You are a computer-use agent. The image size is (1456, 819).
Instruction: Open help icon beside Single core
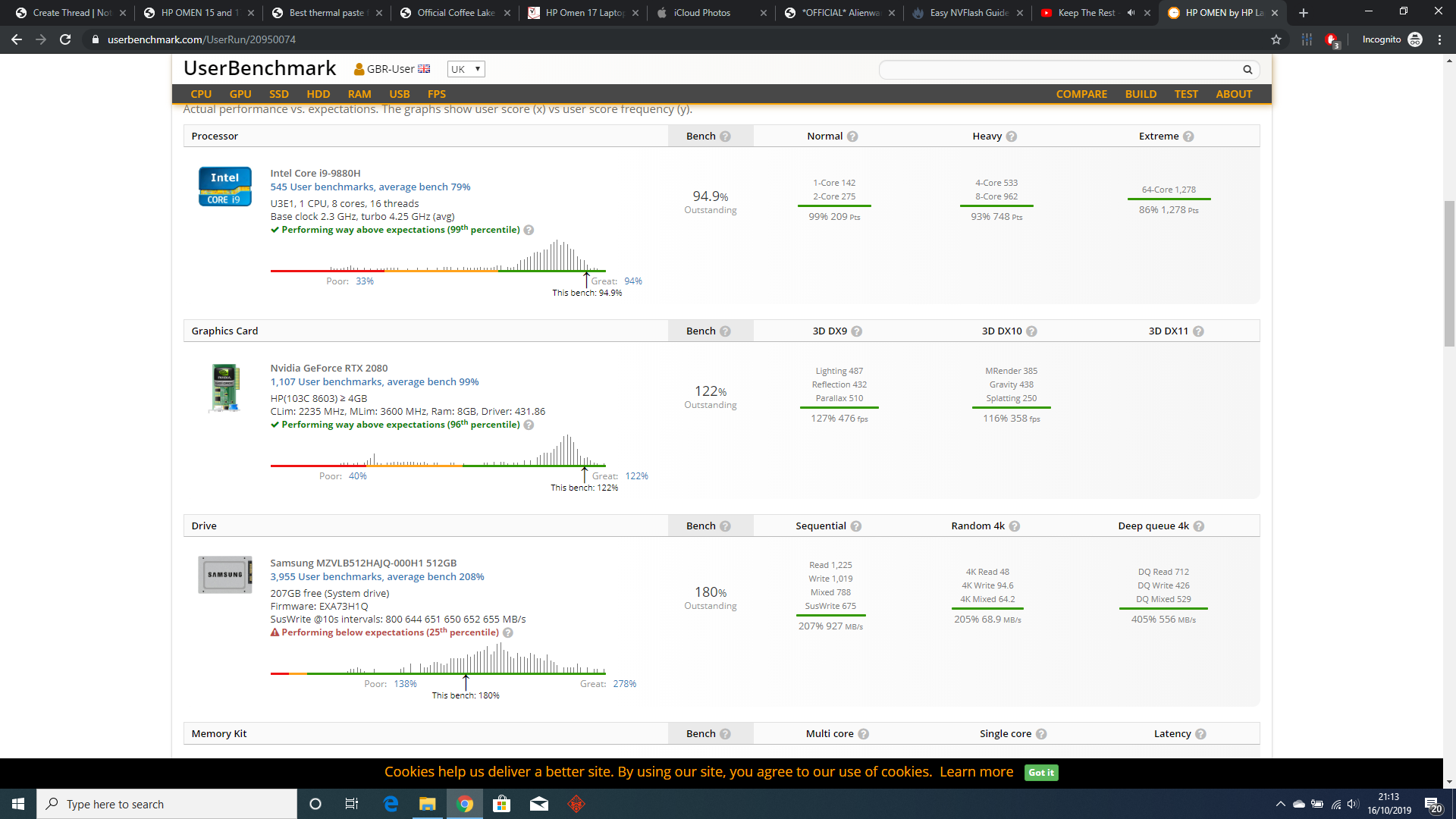(1041, 734)
